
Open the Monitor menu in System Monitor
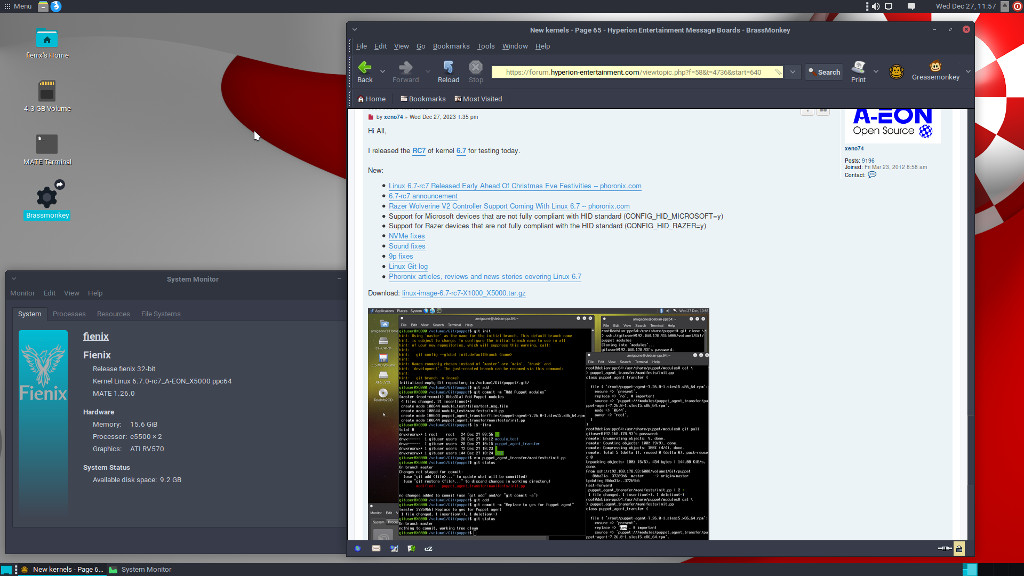tap(22, 293)
